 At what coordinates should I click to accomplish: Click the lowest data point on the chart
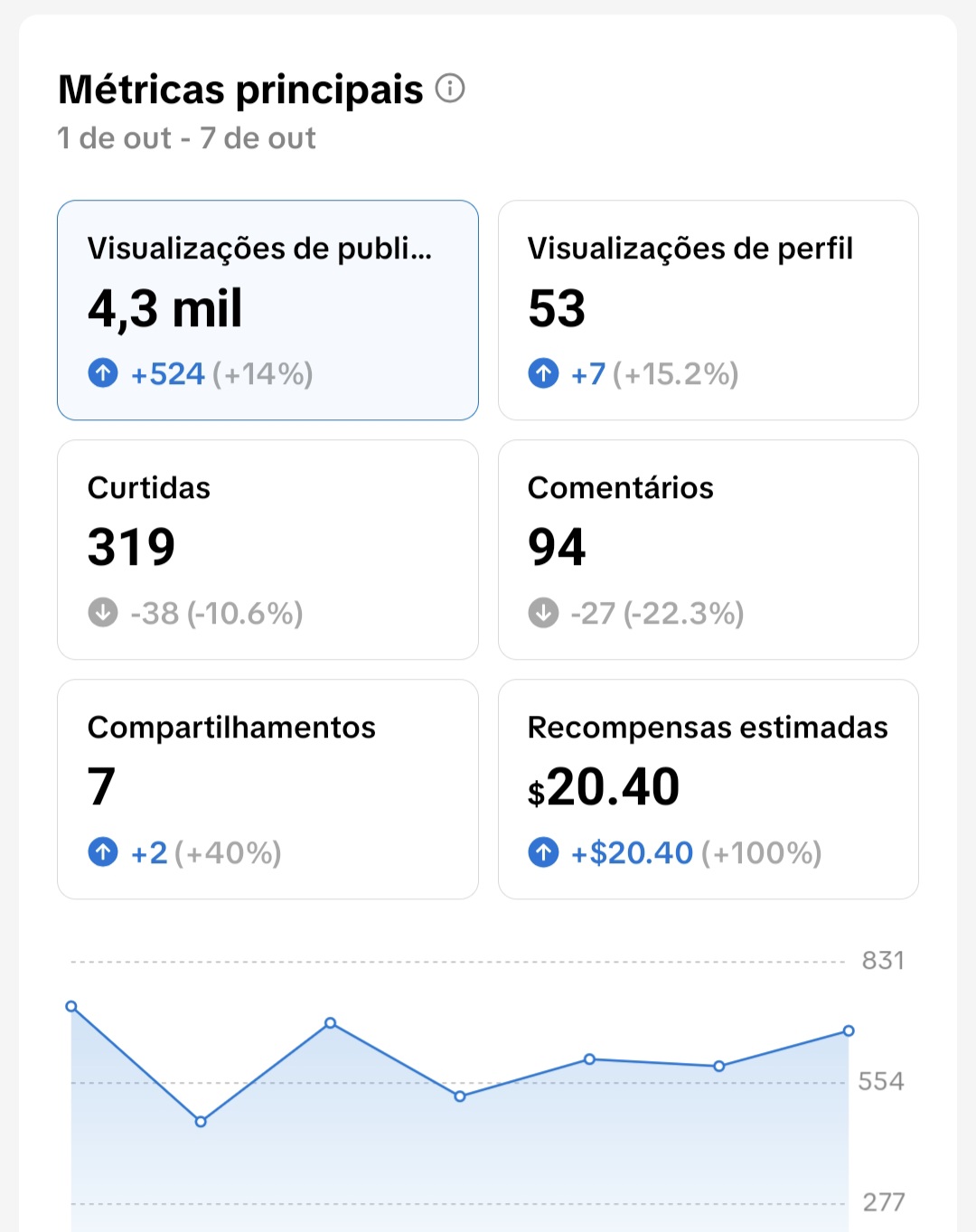201,1122
